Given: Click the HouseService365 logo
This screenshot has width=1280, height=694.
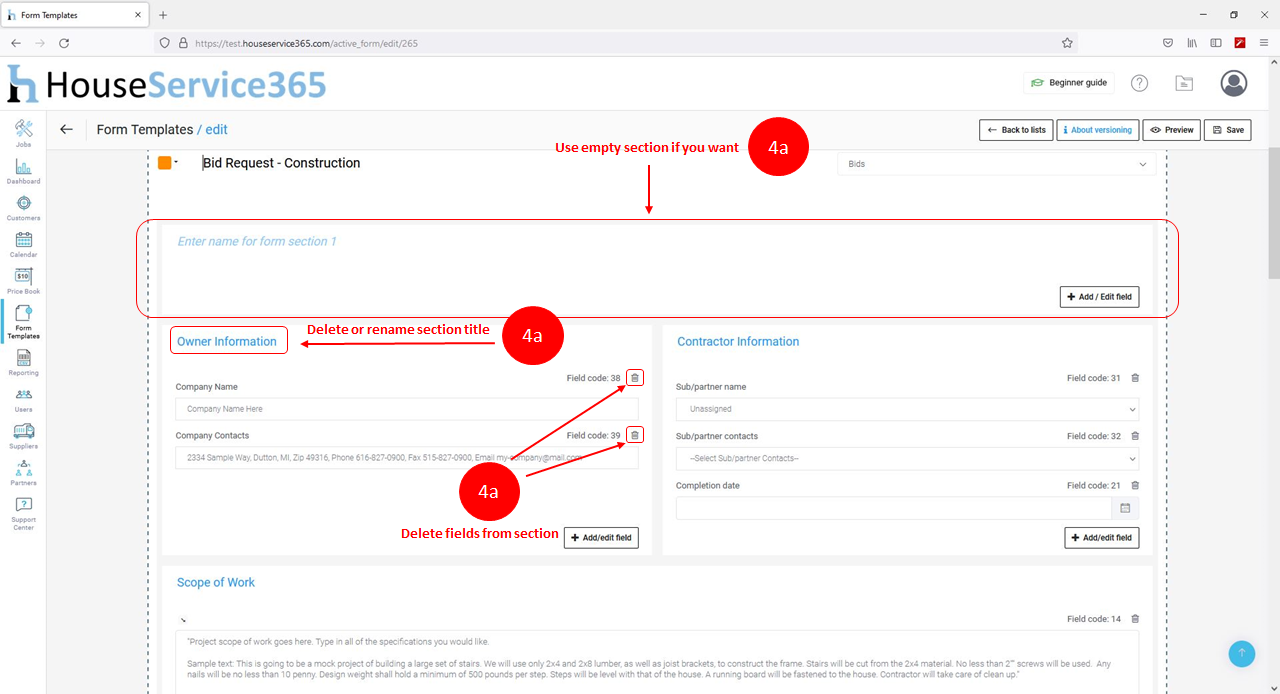Looking at the screenshot, I should click(x=166, y=84).
